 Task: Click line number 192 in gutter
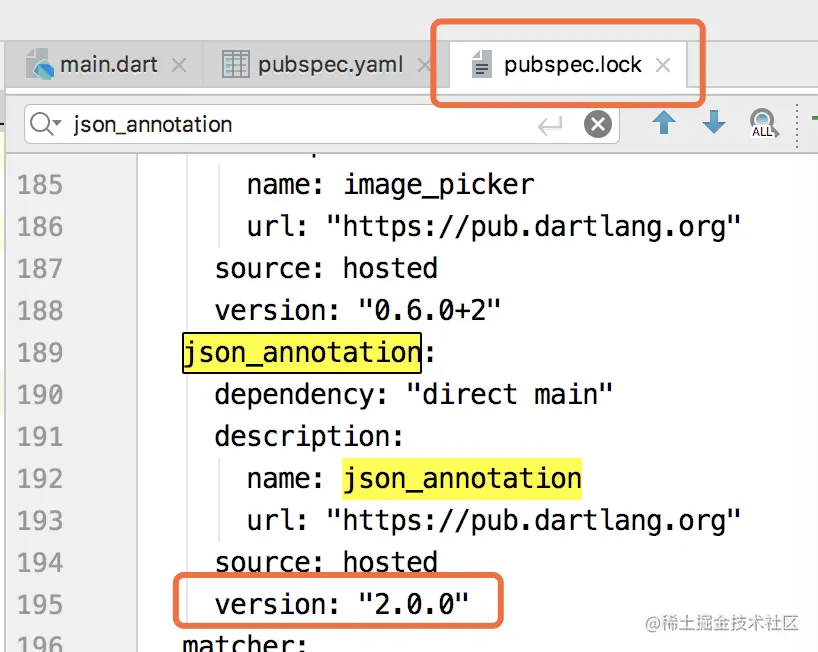click(40, 479)
